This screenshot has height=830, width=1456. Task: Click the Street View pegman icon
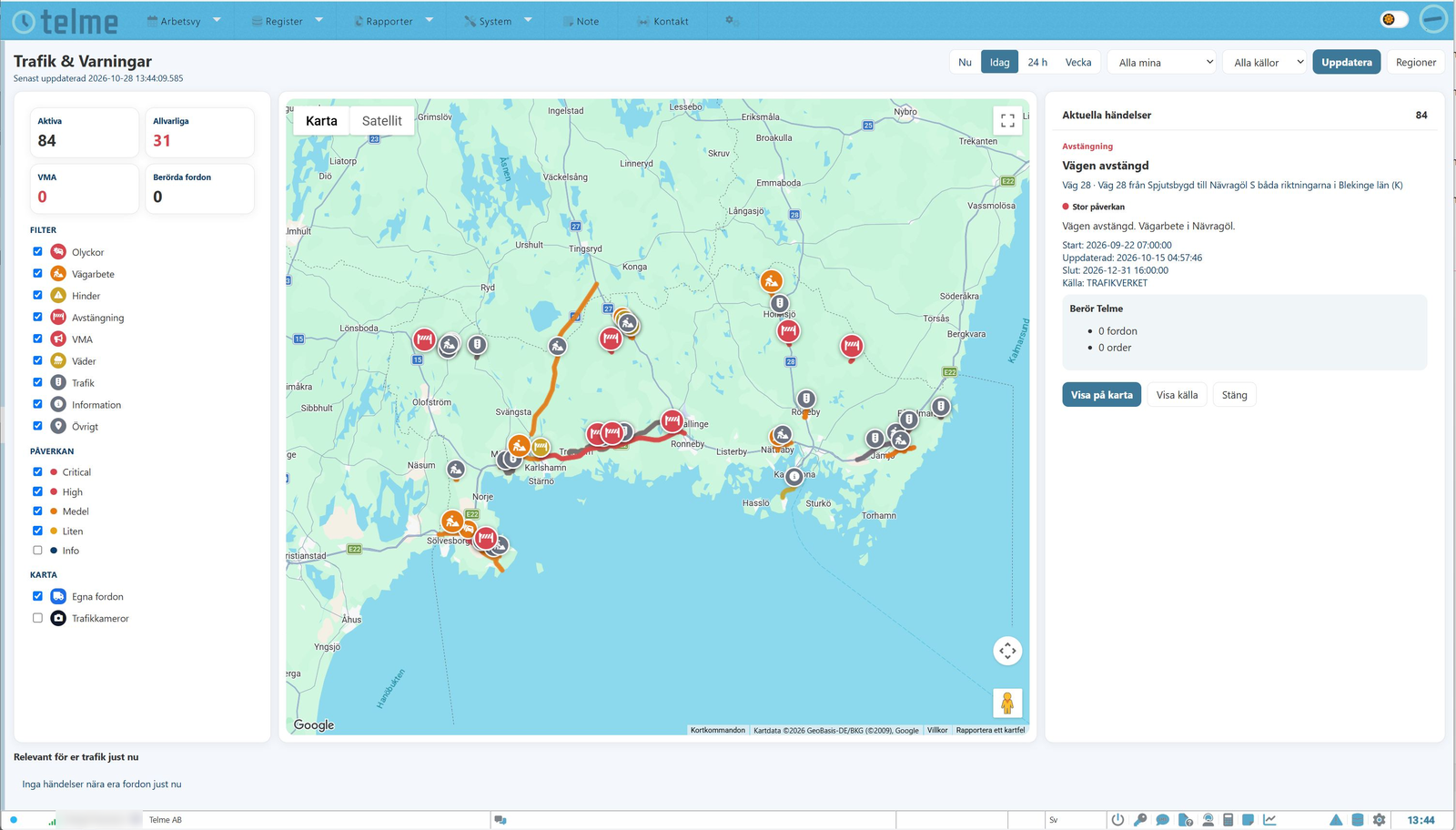pyautogui.click(x=1007, y=703)
